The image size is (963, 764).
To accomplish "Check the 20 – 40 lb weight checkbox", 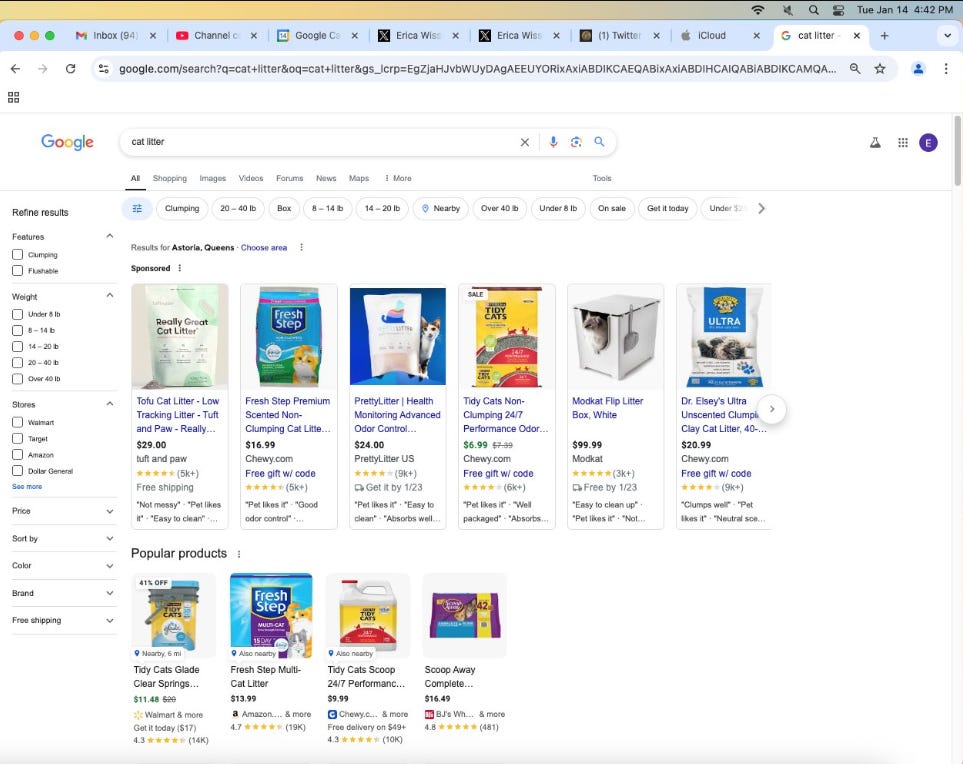I will pyautogui.click(x=17, y=363).
